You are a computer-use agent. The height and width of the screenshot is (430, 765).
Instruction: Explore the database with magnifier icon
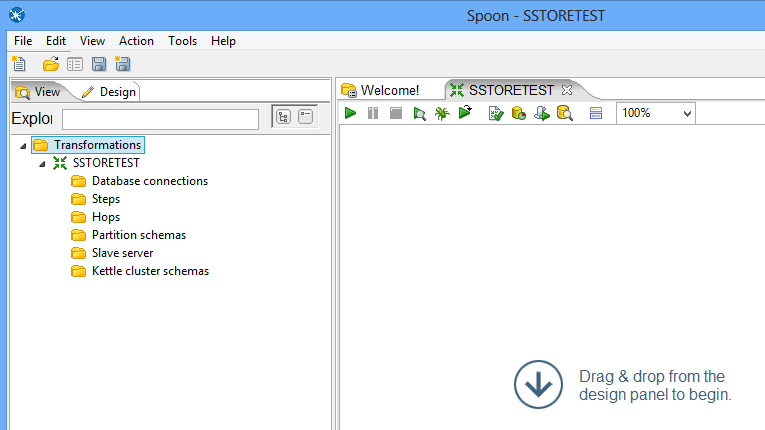coord(564,113)
